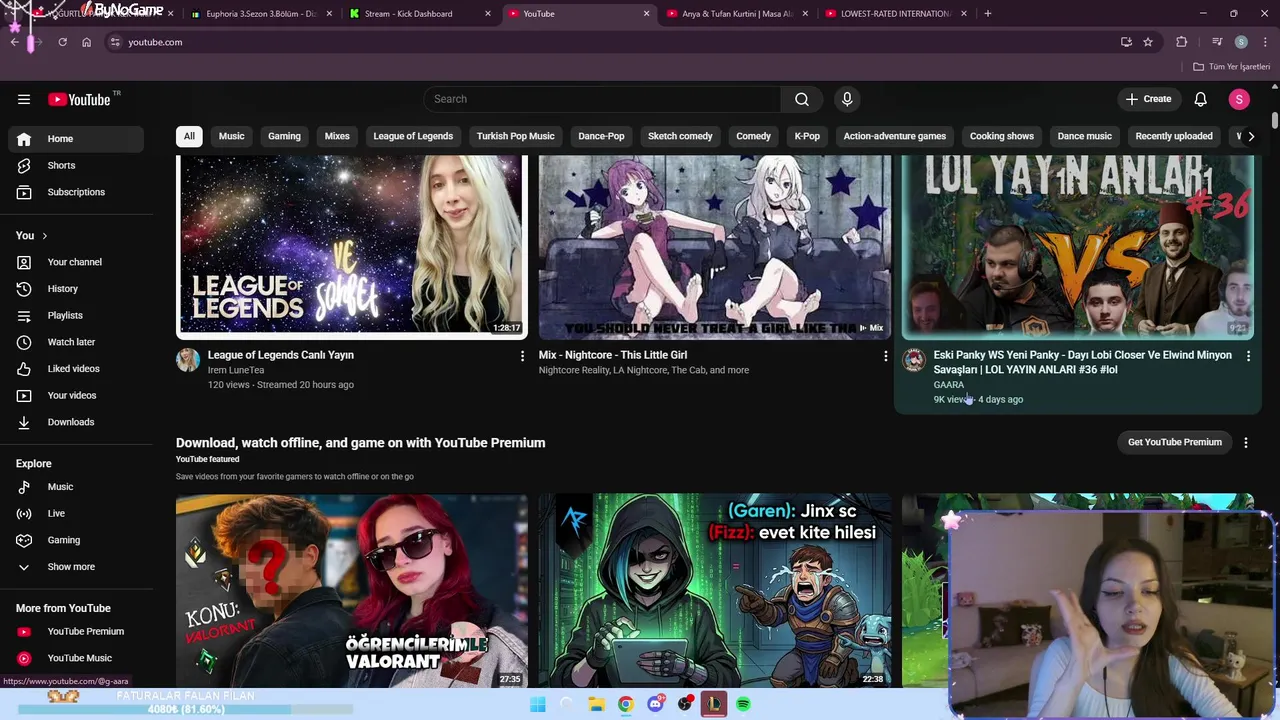Image resolution: width=1280 pixels, height=720 pixels.
Task: Select the Cooking shows filter chip
Action: (1001, 136)
